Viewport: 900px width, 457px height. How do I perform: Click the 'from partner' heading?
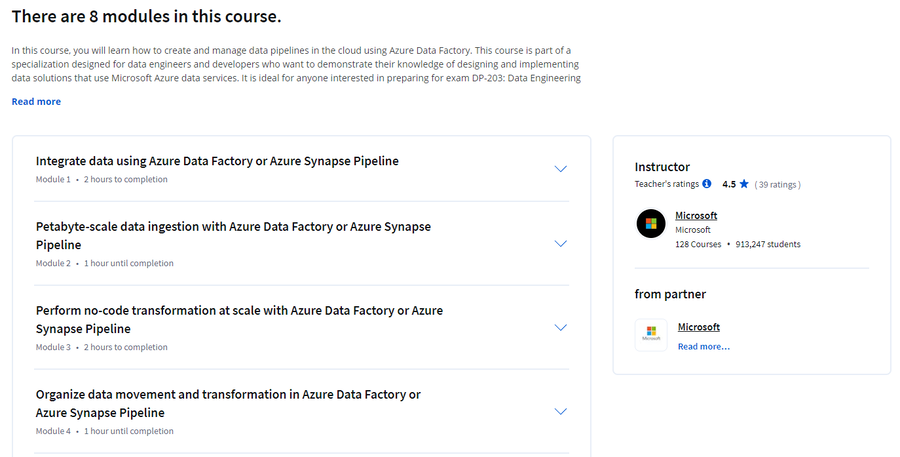[670, 294]
